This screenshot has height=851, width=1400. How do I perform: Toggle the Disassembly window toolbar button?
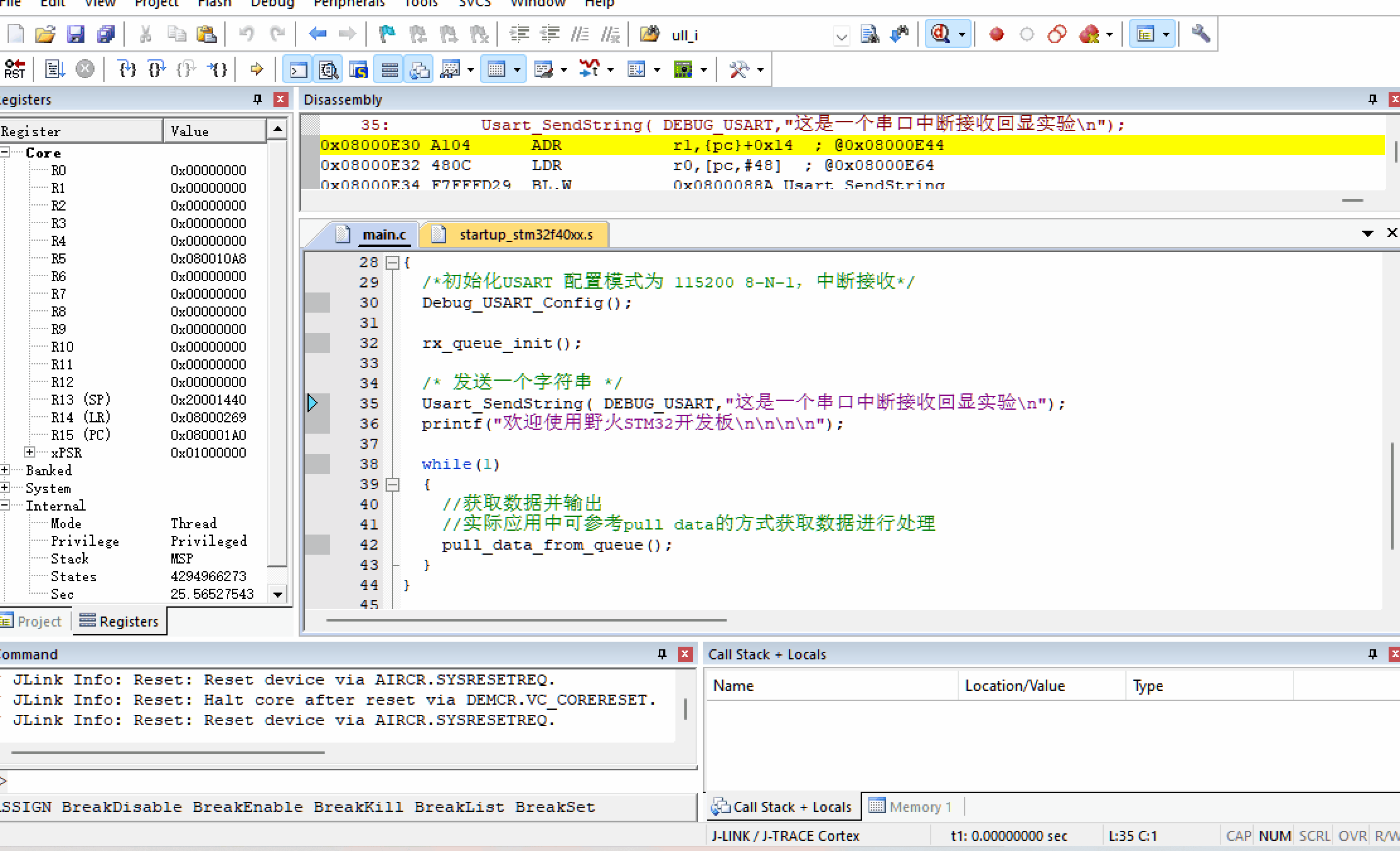tap(328, 69)
